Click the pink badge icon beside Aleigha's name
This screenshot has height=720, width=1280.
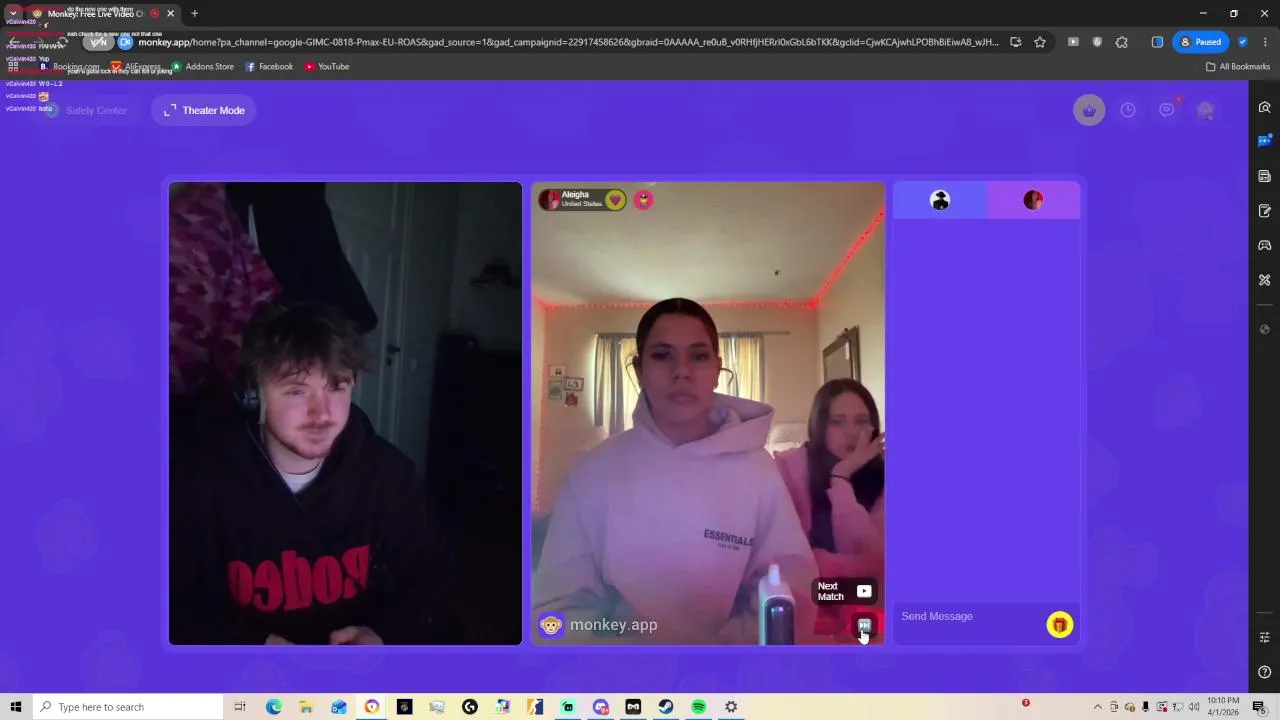643,200
